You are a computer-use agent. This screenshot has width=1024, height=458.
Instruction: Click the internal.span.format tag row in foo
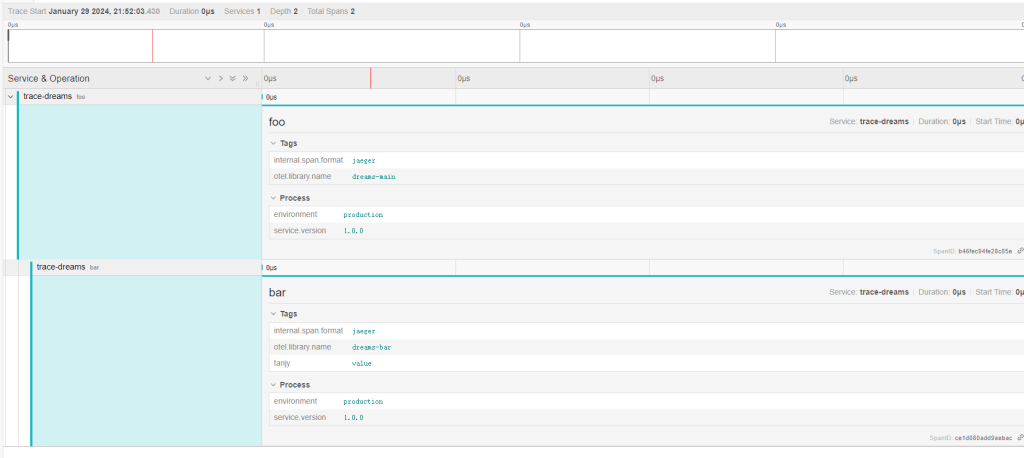click(640, 160)
